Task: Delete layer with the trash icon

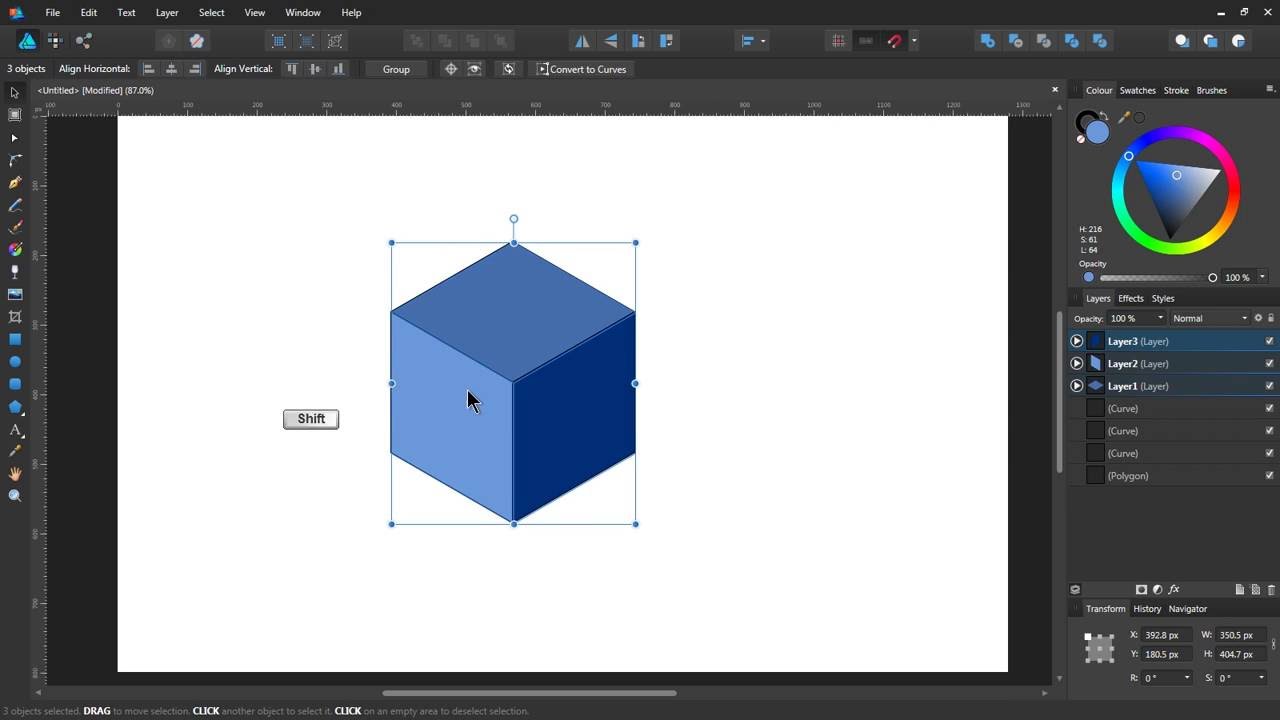Action: point(1271,590)
